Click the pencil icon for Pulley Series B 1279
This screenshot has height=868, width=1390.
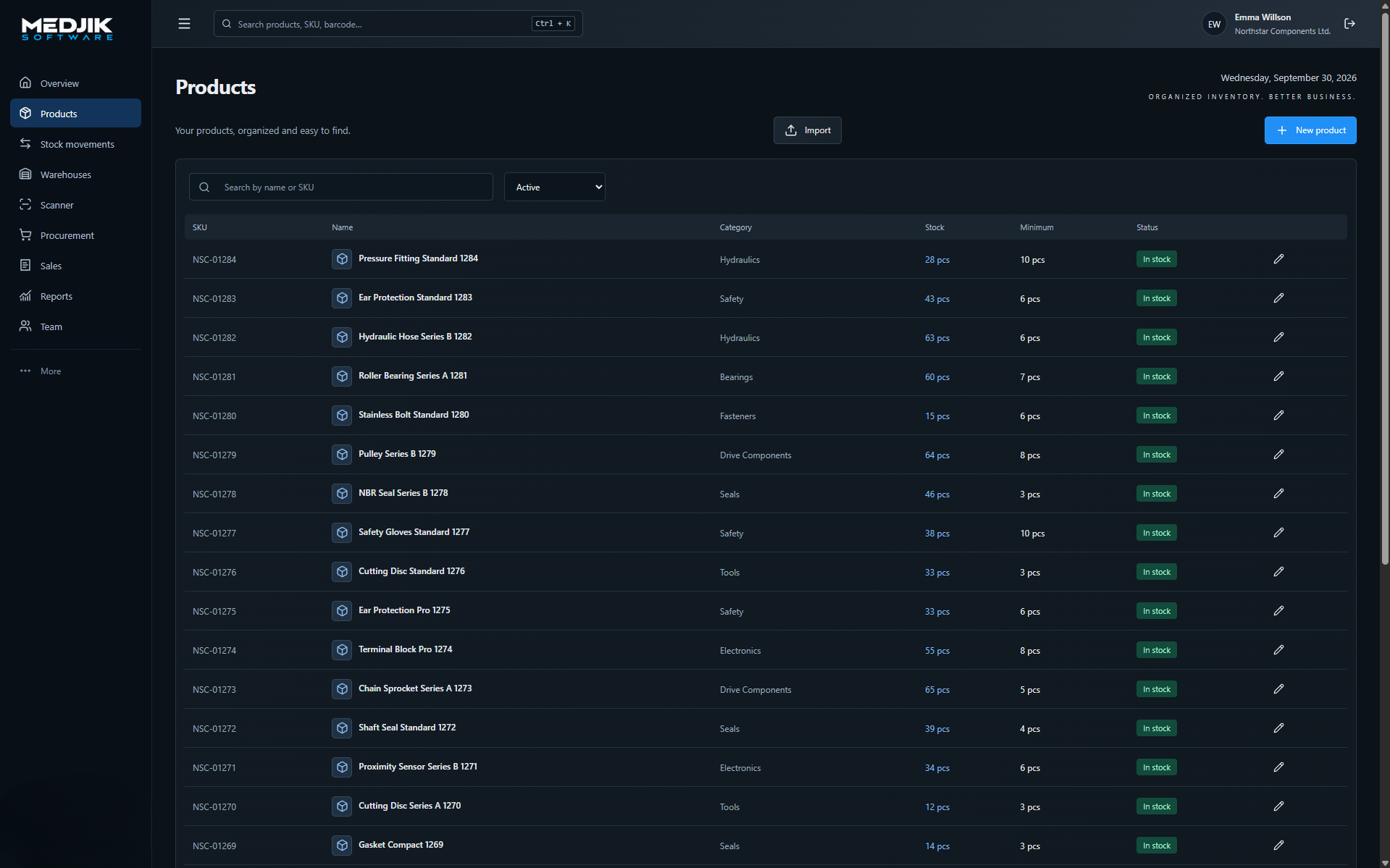click(1278, 455)
